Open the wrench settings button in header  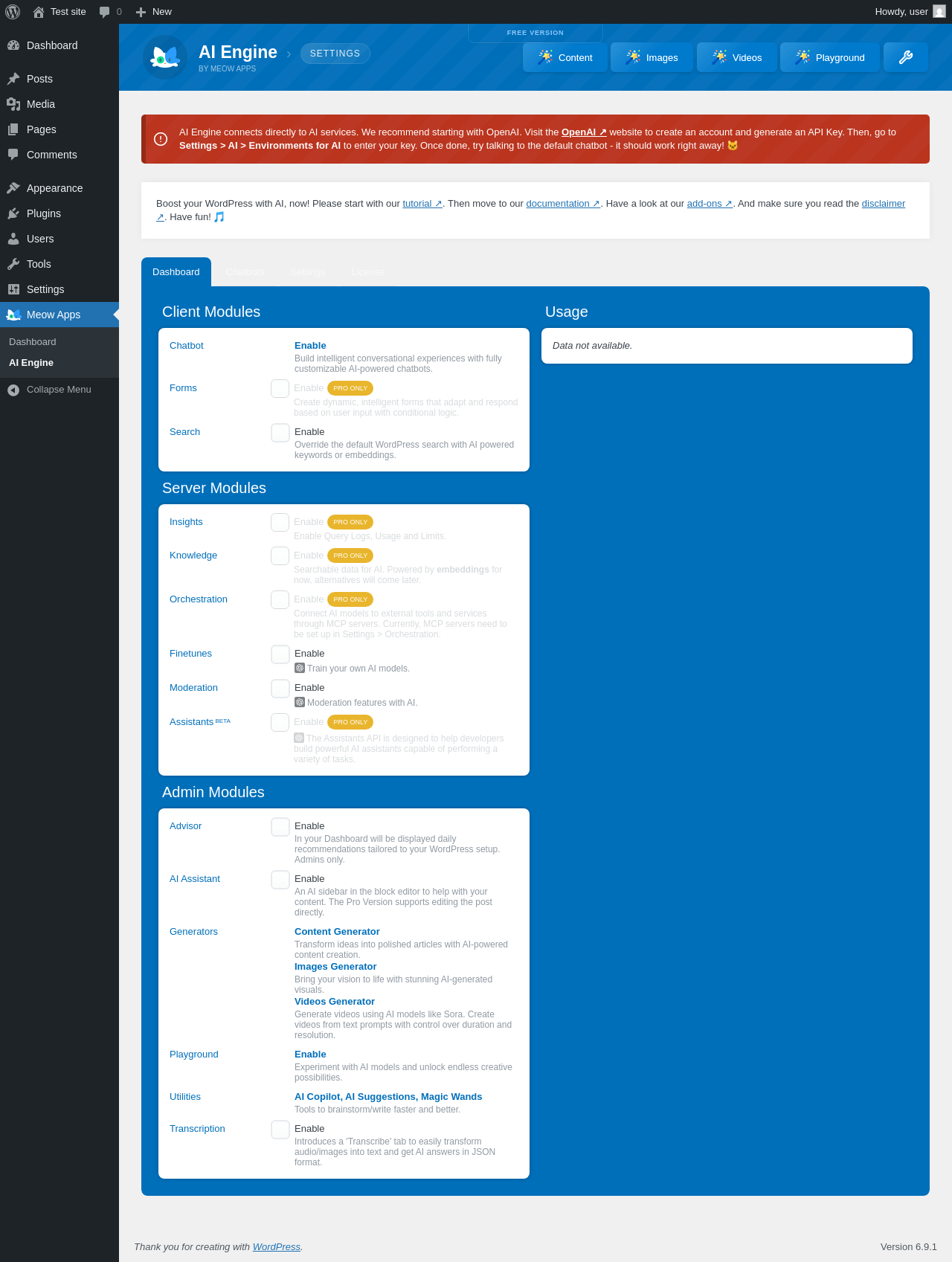point(906,57)
